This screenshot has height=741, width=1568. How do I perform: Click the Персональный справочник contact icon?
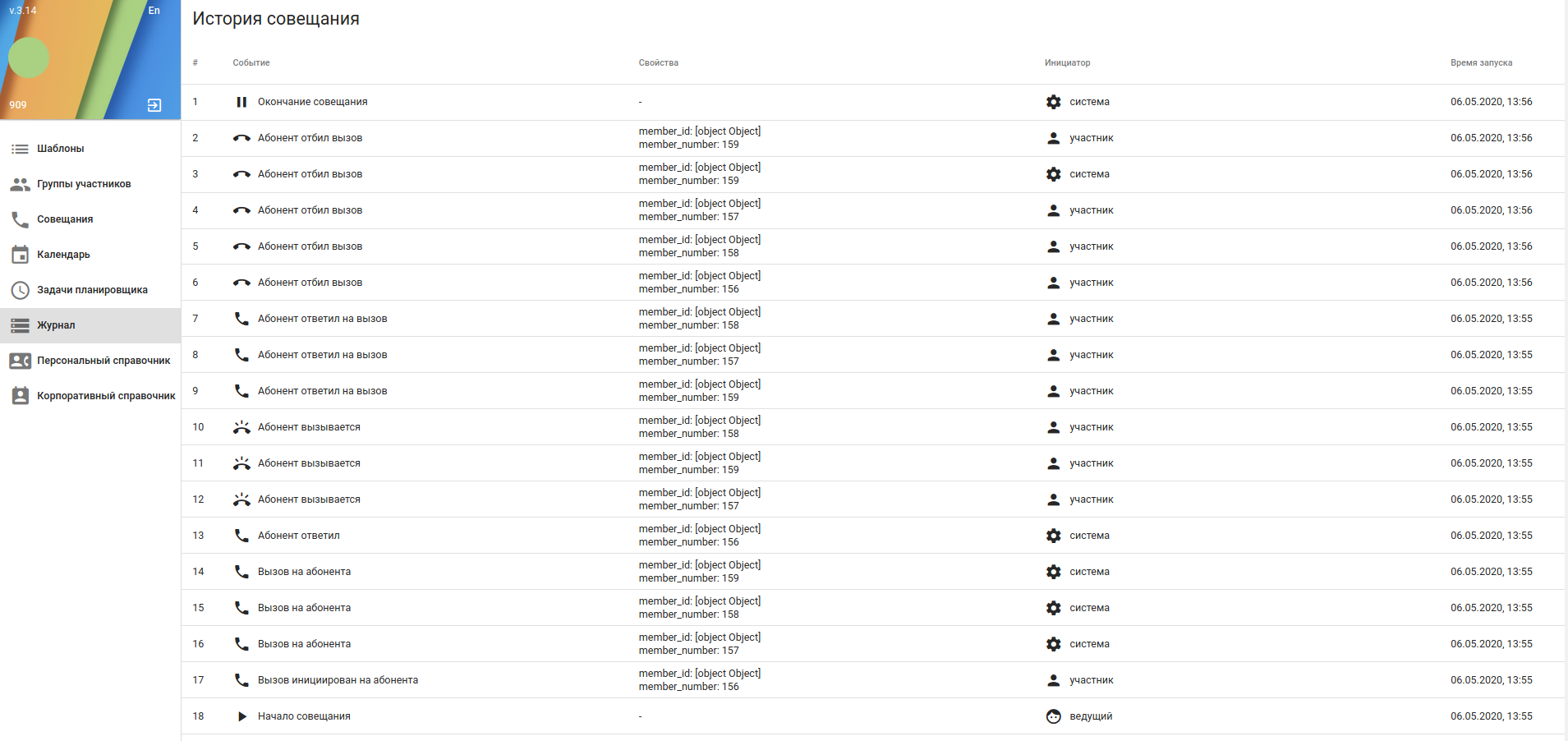tap(20, 361)
